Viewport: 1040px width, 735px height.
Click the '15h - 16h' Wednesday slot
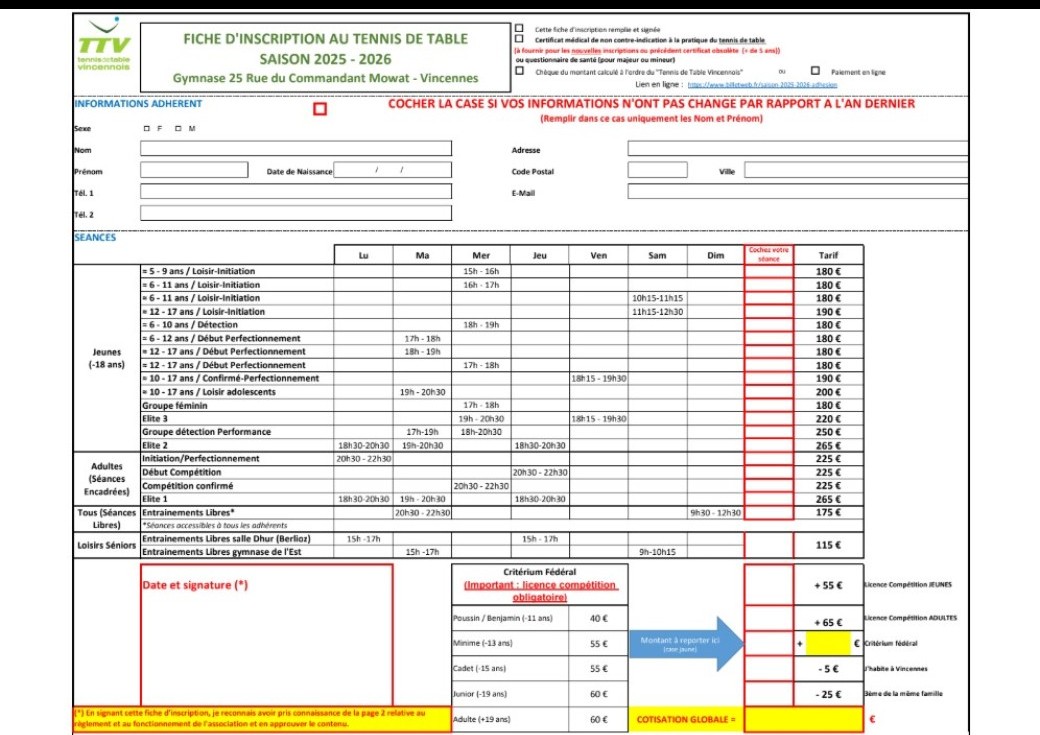coord(481,271)
